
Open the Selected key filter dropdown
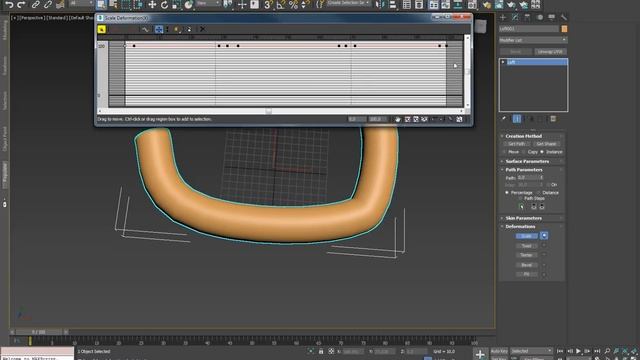pos(531,351)
